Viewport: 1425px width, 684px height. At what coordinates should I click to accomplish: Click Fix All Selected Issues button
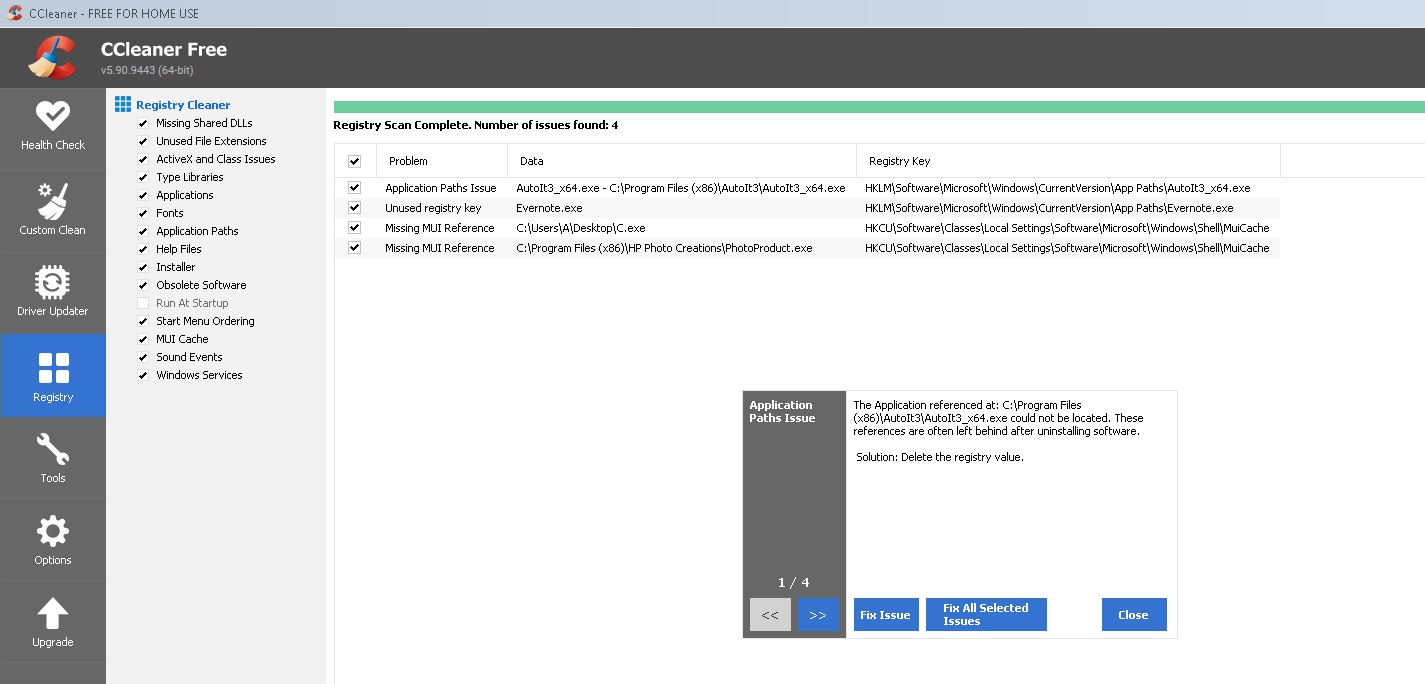tap(986, 615)
